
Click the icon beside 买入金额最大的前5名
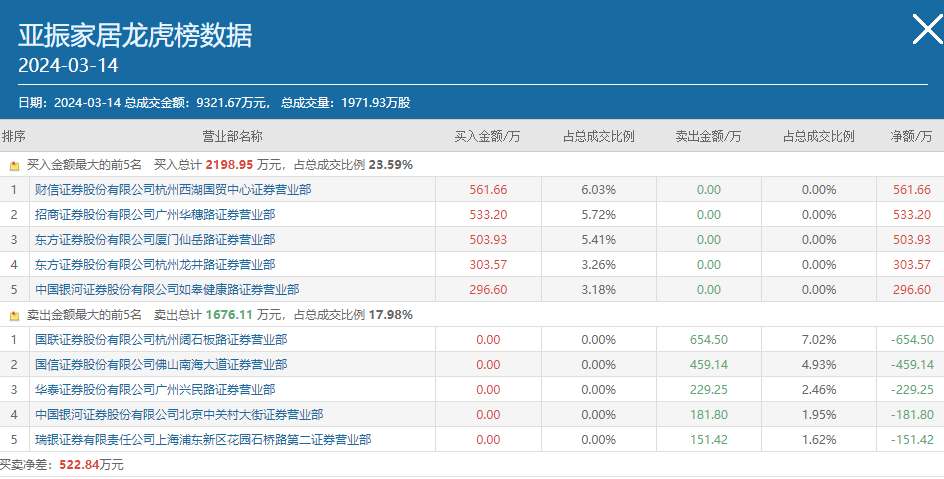tap(14, 165)
